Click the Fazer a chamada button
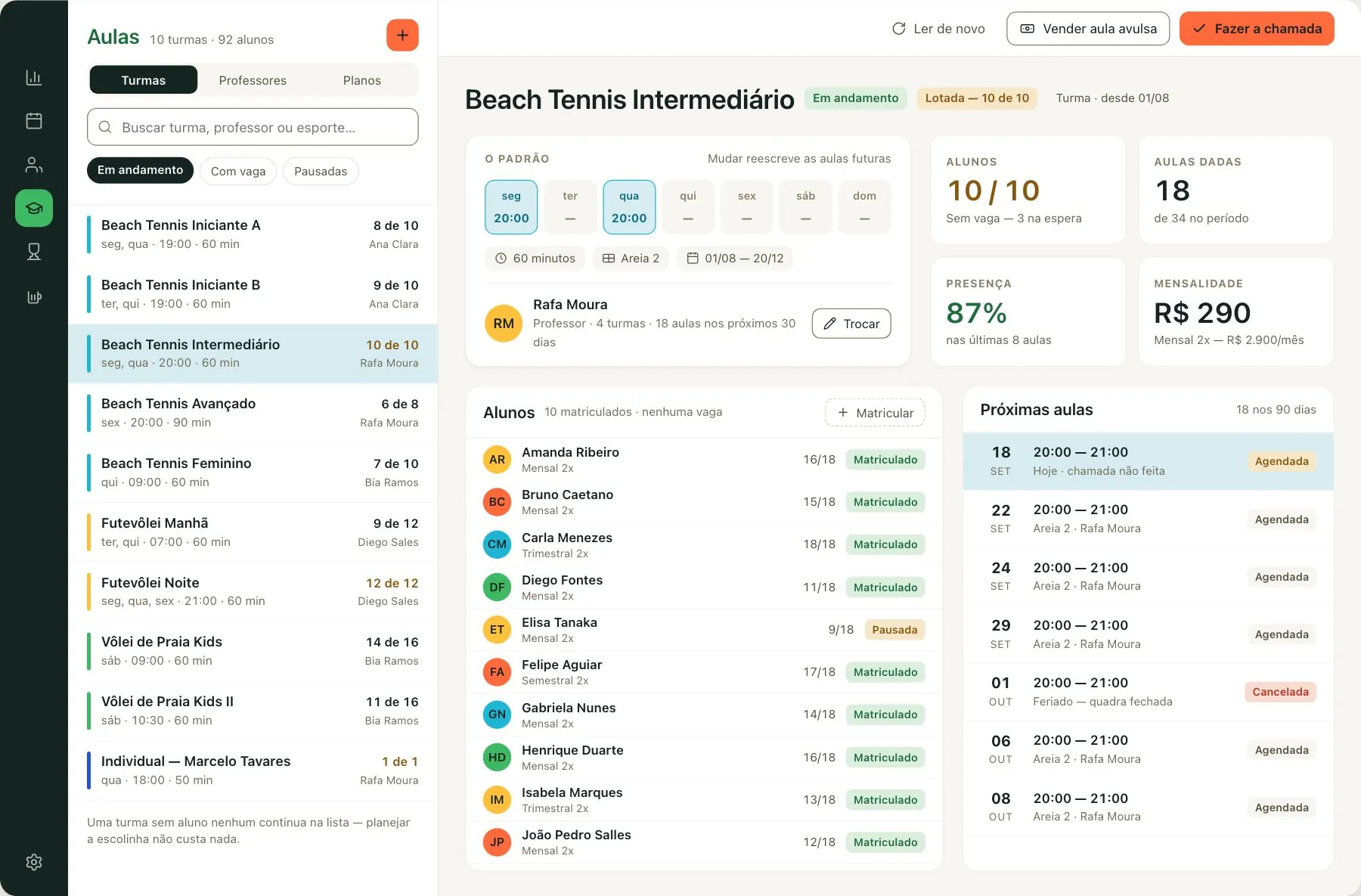The height and width of the screenshot is (896, 1361). pos(1257,29)
